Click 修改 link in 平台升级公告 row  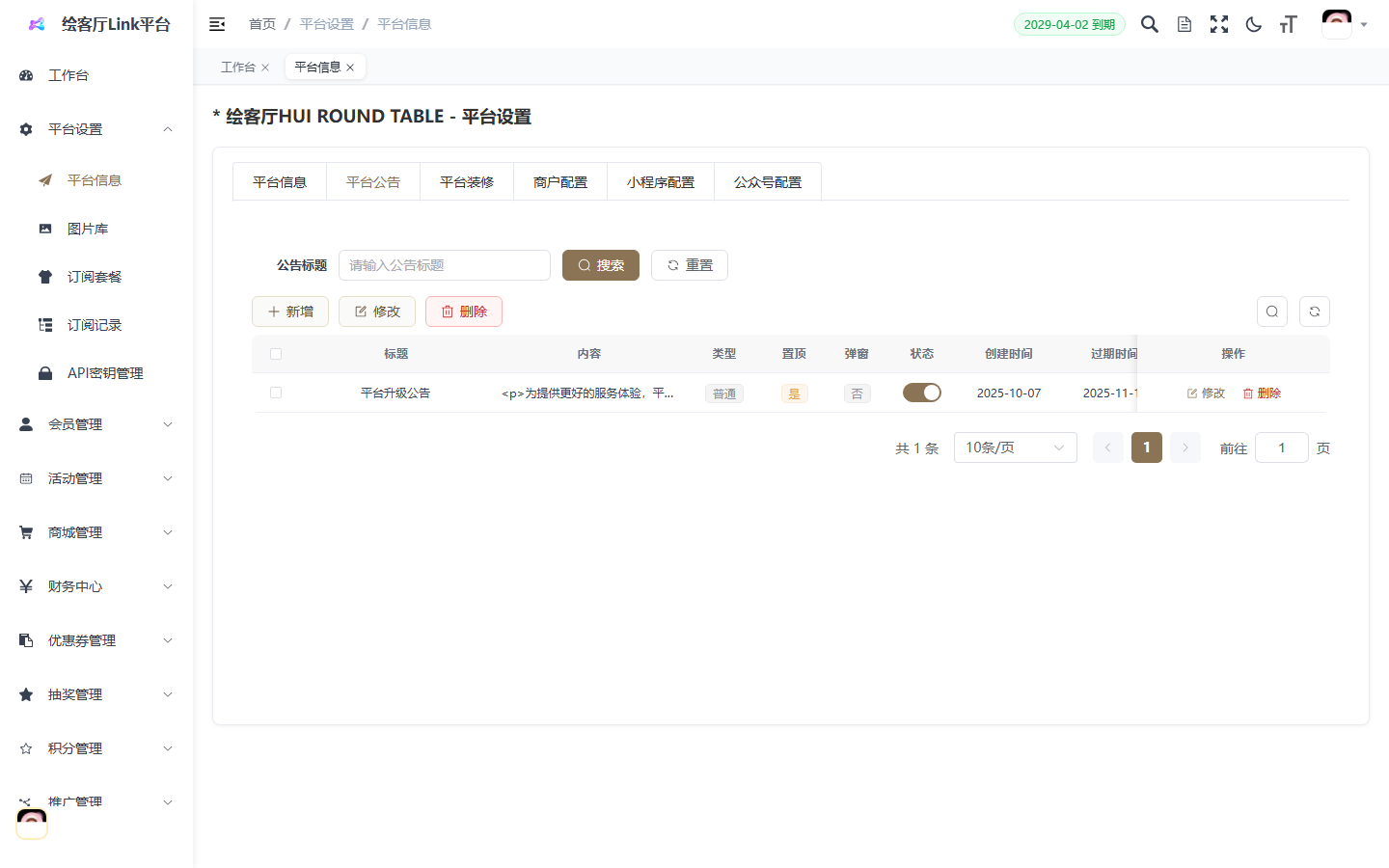tap(1206, 393)
